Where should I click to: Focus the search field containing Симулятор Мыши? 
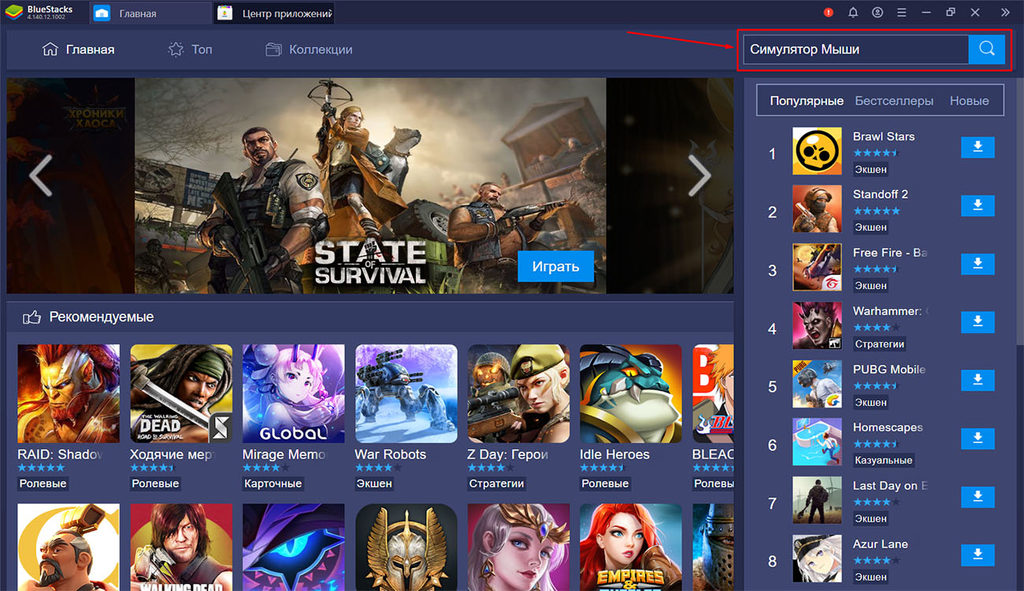tap(856, 49)
